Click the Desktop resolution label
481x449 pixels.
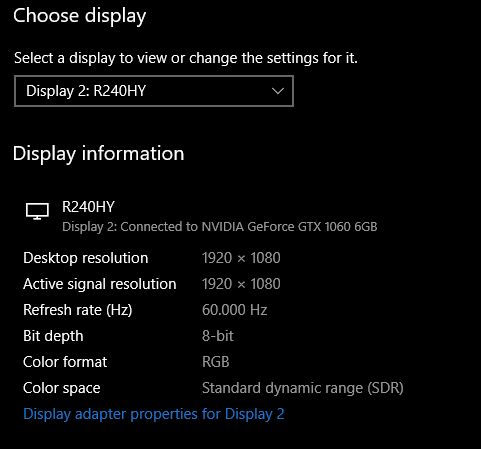click(86, 258)
